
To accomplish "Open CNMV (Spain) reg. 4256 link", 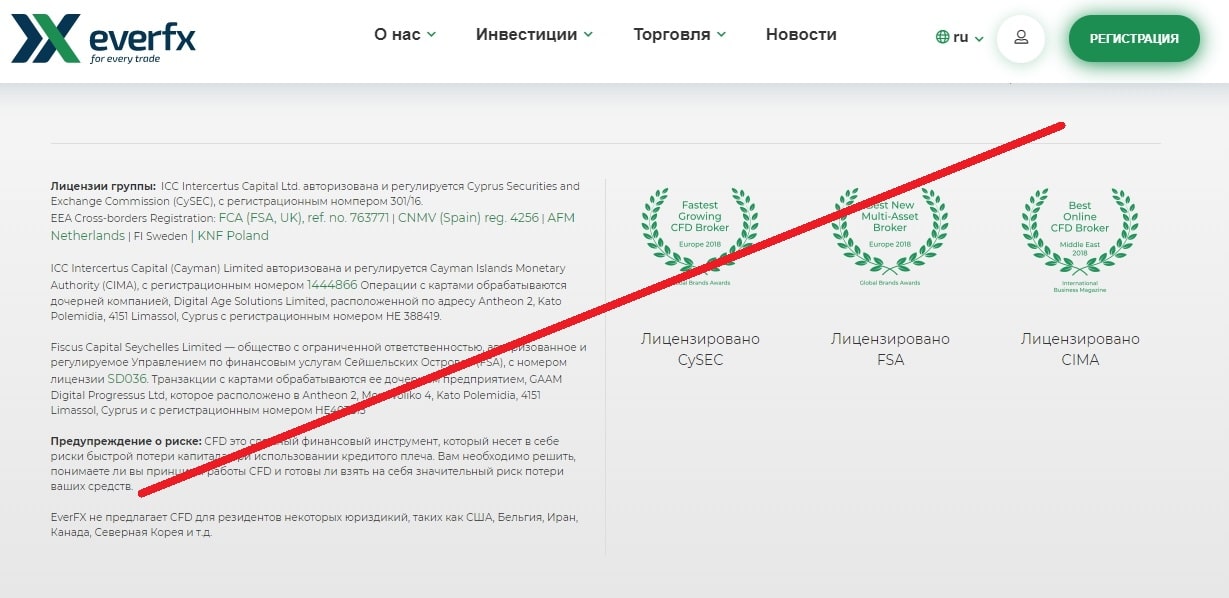I will click(468, 217).
